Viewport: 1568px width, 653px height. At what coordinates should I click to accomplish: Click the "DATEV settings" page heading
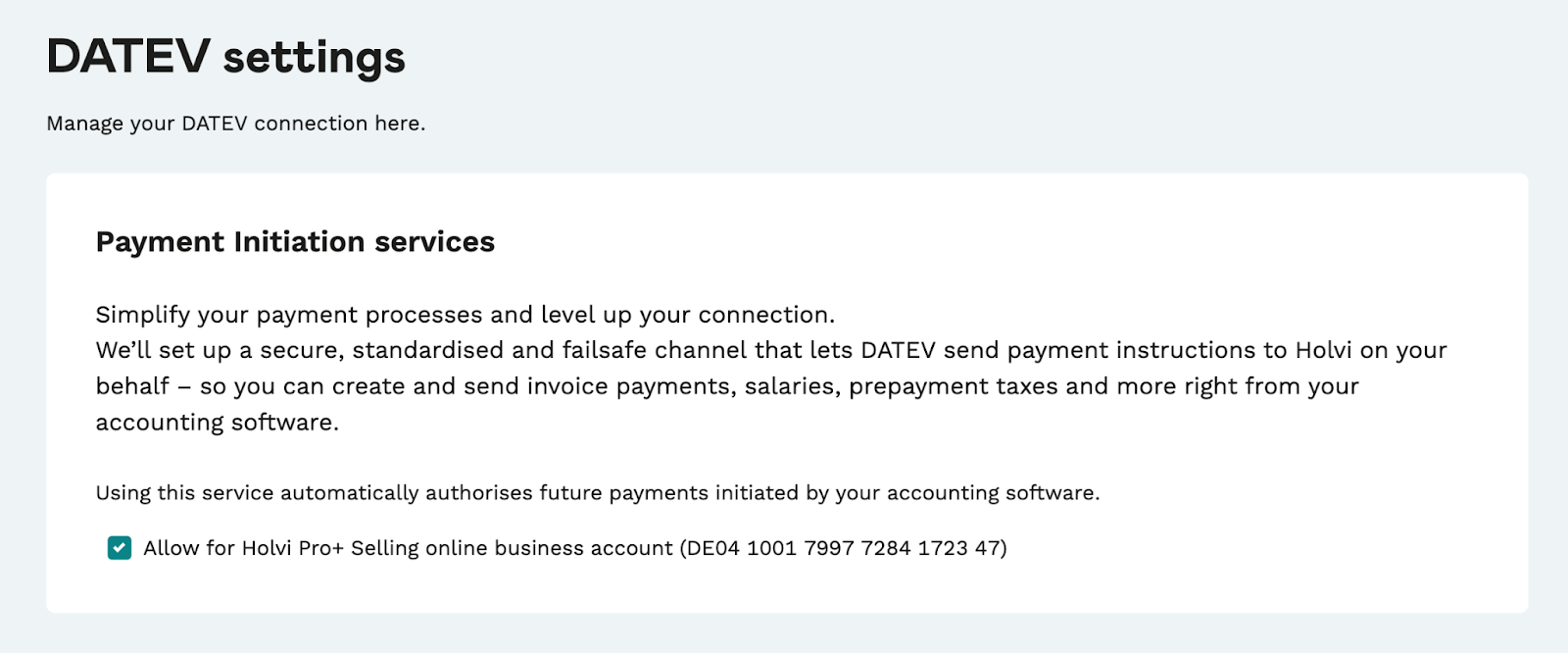pyautogui.click(x=225, y=57)
